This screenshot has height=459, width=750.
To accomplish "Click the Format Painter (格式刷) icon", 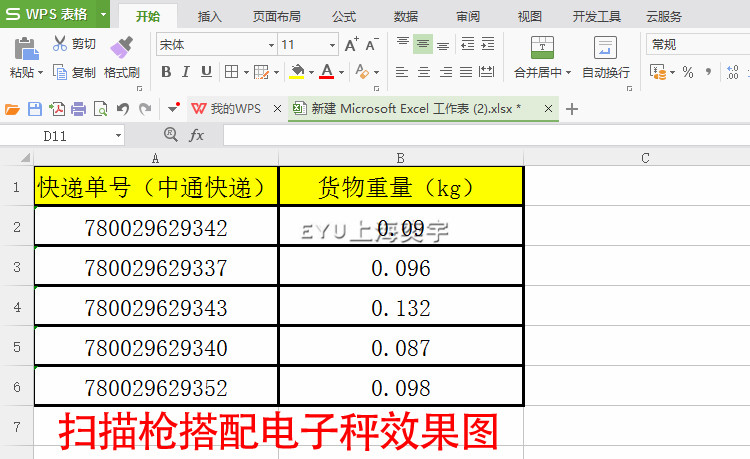I will (x=122, y=49).
